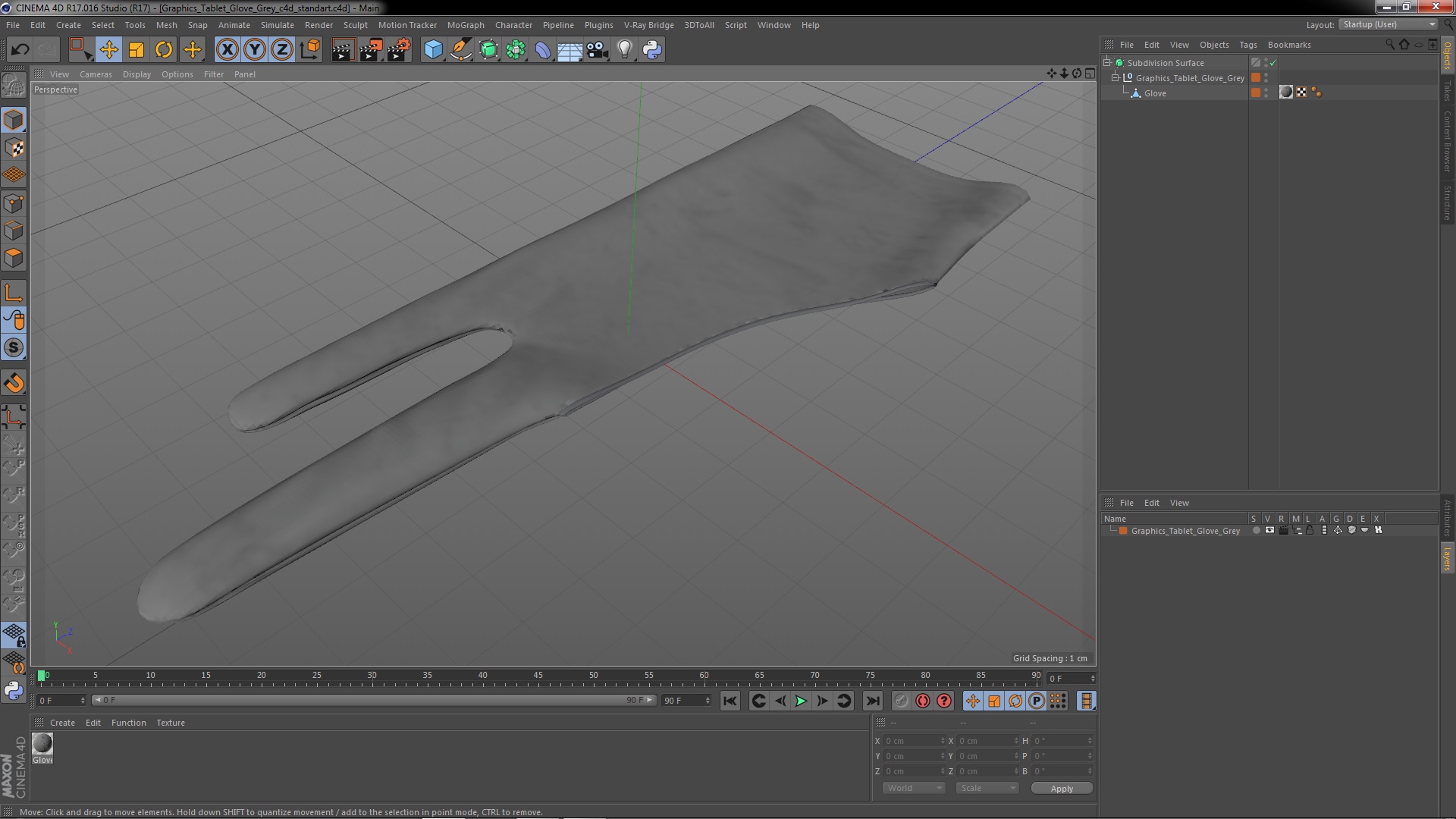Screen dimensions: 1456x819
Task: Enable the Axis mode tool
Action: click(14, 293)
